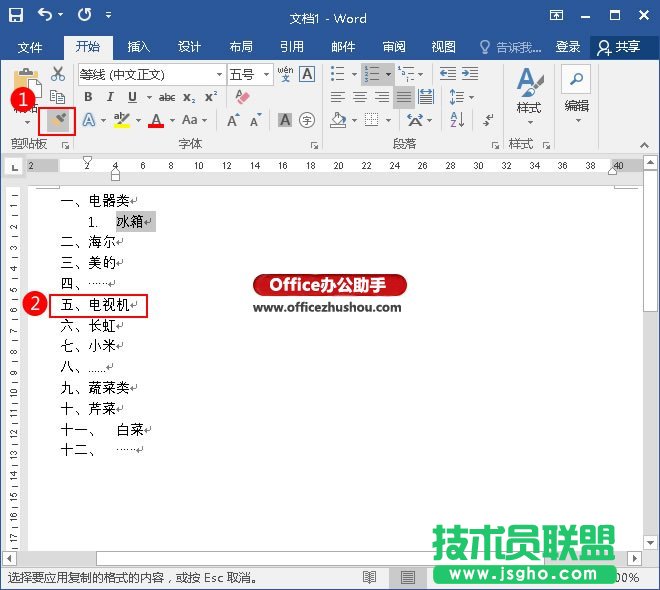Toggle Underline formatting
The image size is (660, 590).
pyautogui.click(x=132, y=97)
